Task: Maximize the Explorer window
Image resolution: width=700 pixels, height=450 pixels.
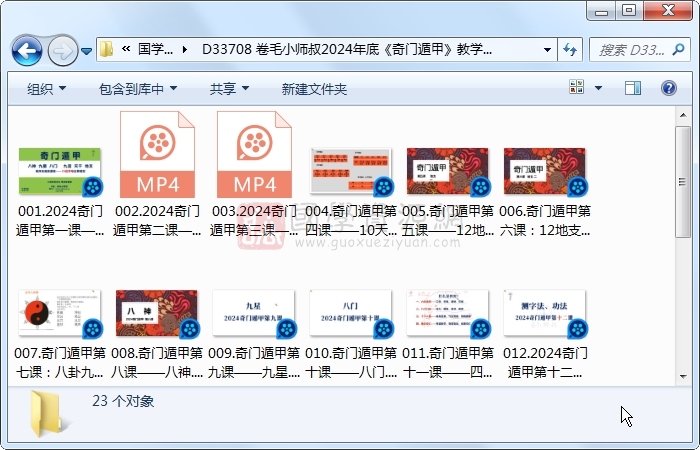Action: coord(629,11)
